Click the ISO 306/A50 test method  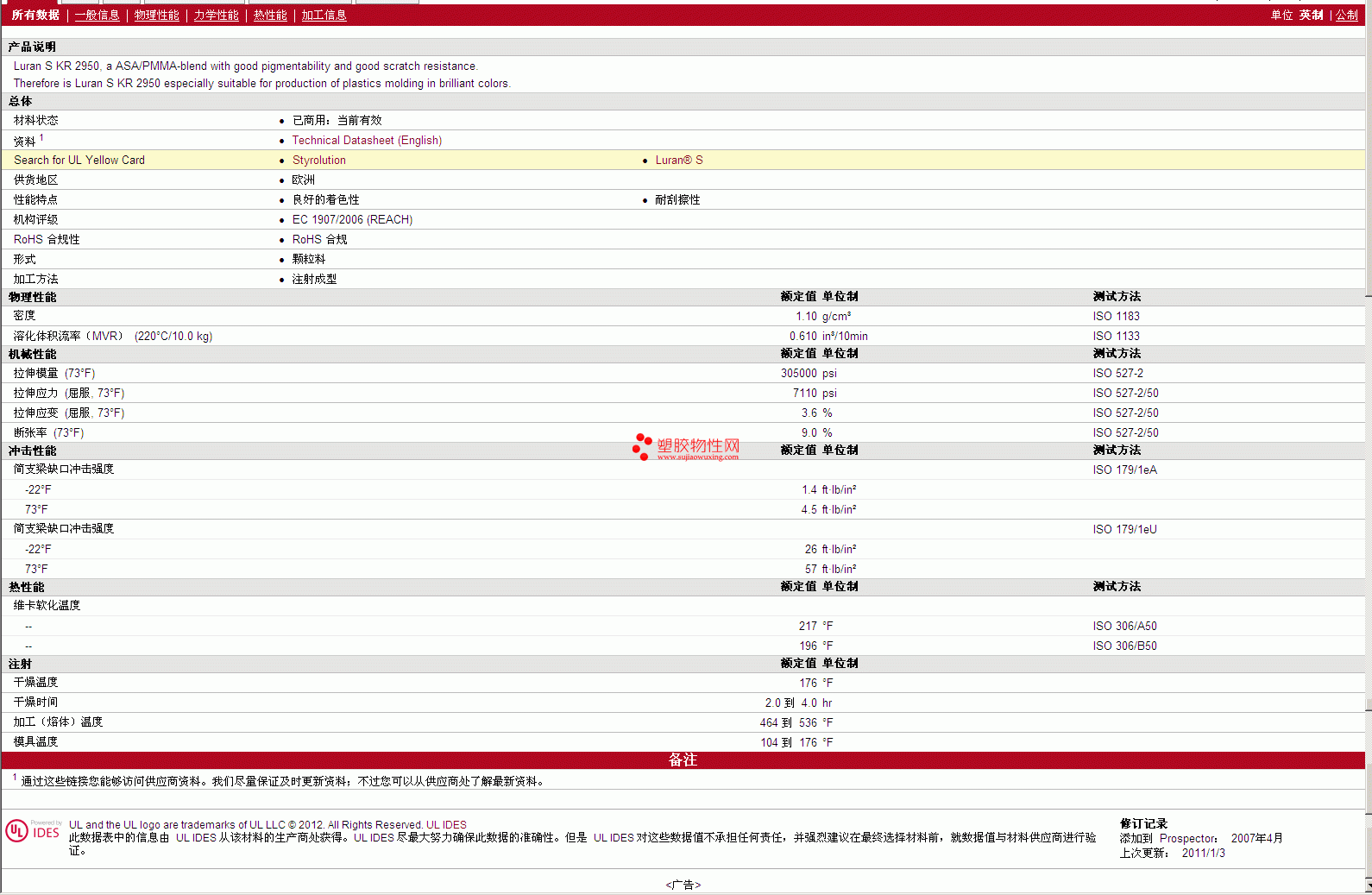tap(1124, 626)
